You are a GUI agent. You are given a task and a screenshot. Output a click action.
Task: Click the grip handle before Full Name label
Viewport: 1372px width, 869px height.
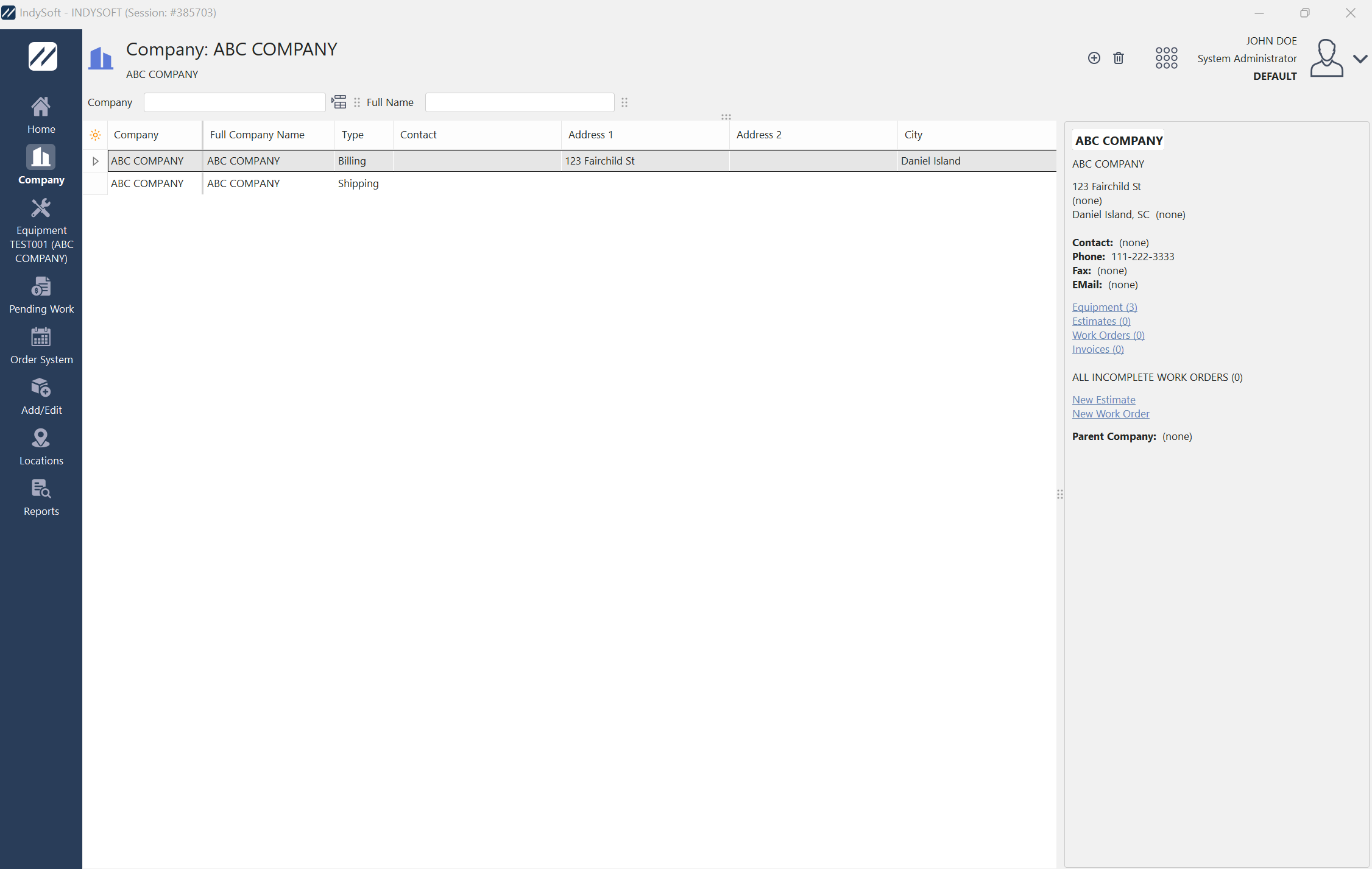[x=357, y=102]
